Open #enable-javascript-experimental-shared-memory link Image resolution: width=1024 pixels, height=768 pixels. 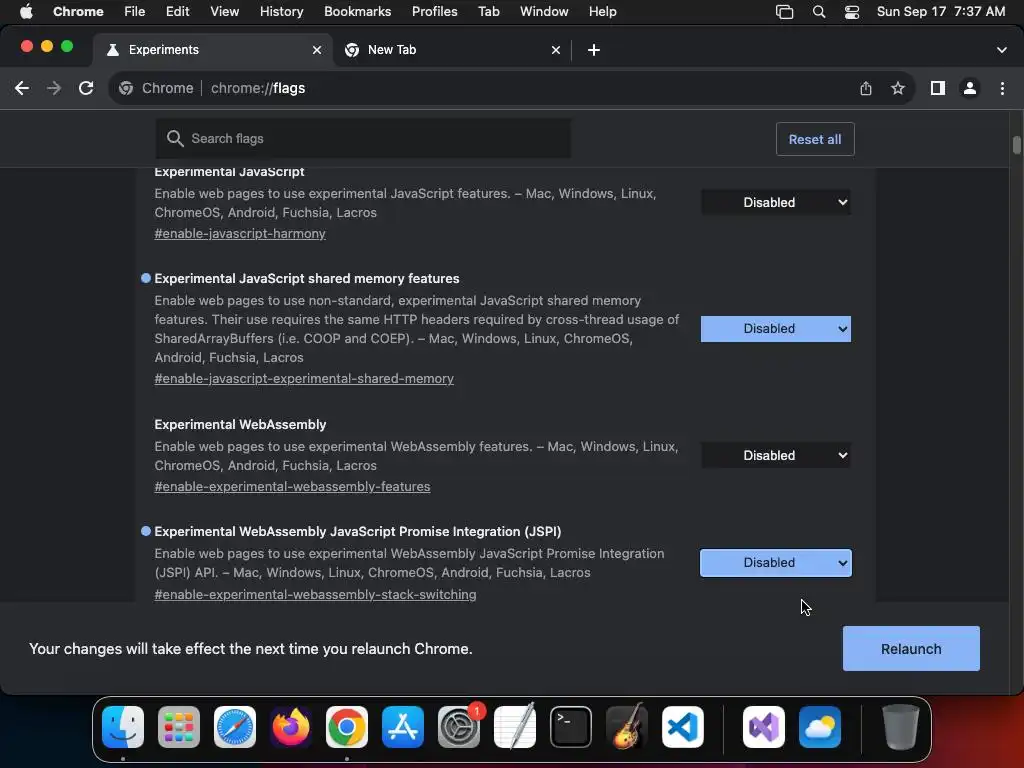click(x=304, y=378)
